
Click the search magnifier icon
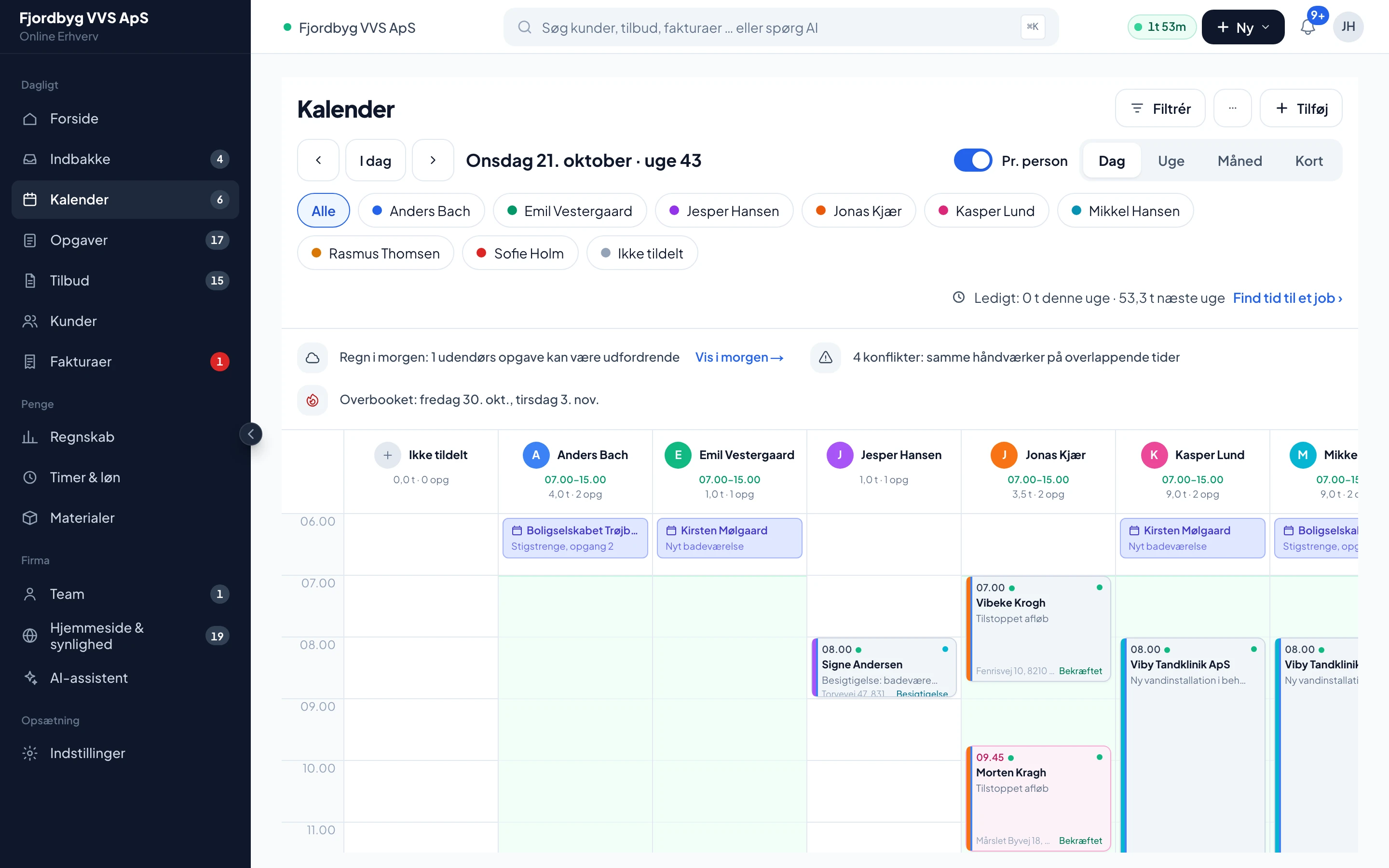point(524,27)
